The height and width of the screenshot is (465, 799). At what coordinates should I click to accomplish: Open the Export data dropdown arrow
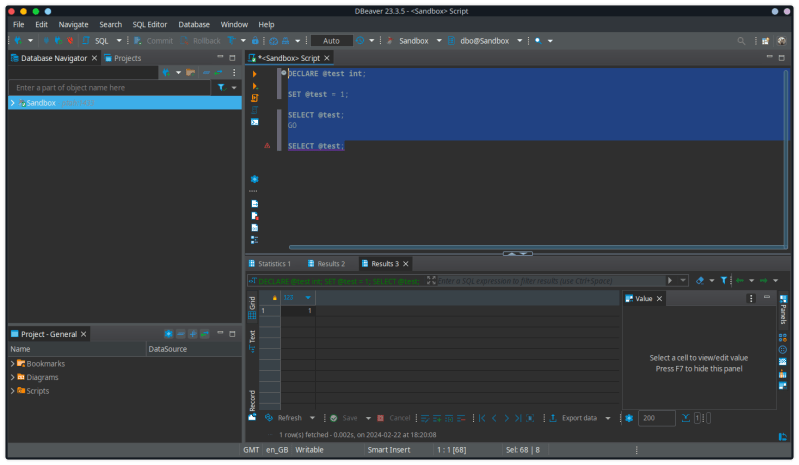(x=608, y=418)
